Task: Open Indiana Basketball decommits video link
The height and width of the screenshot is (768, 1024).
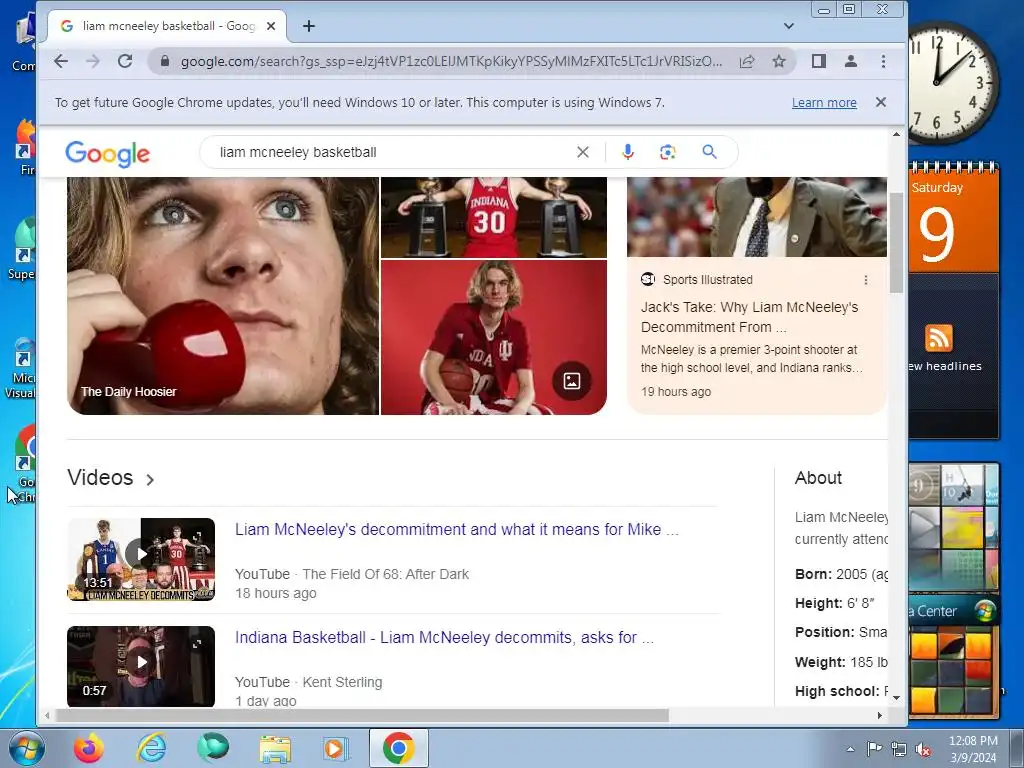Action: coord(444,637)
